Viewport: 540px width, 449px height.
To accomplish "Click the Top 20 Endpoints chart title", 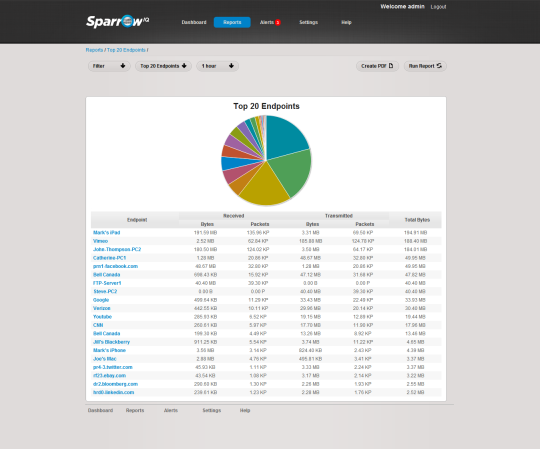I will tap(266, 106).
